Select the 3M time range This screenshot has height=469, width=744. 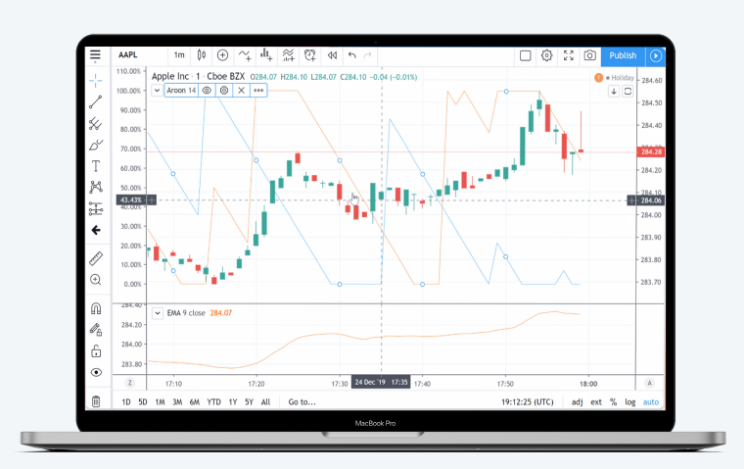(177, 402)
